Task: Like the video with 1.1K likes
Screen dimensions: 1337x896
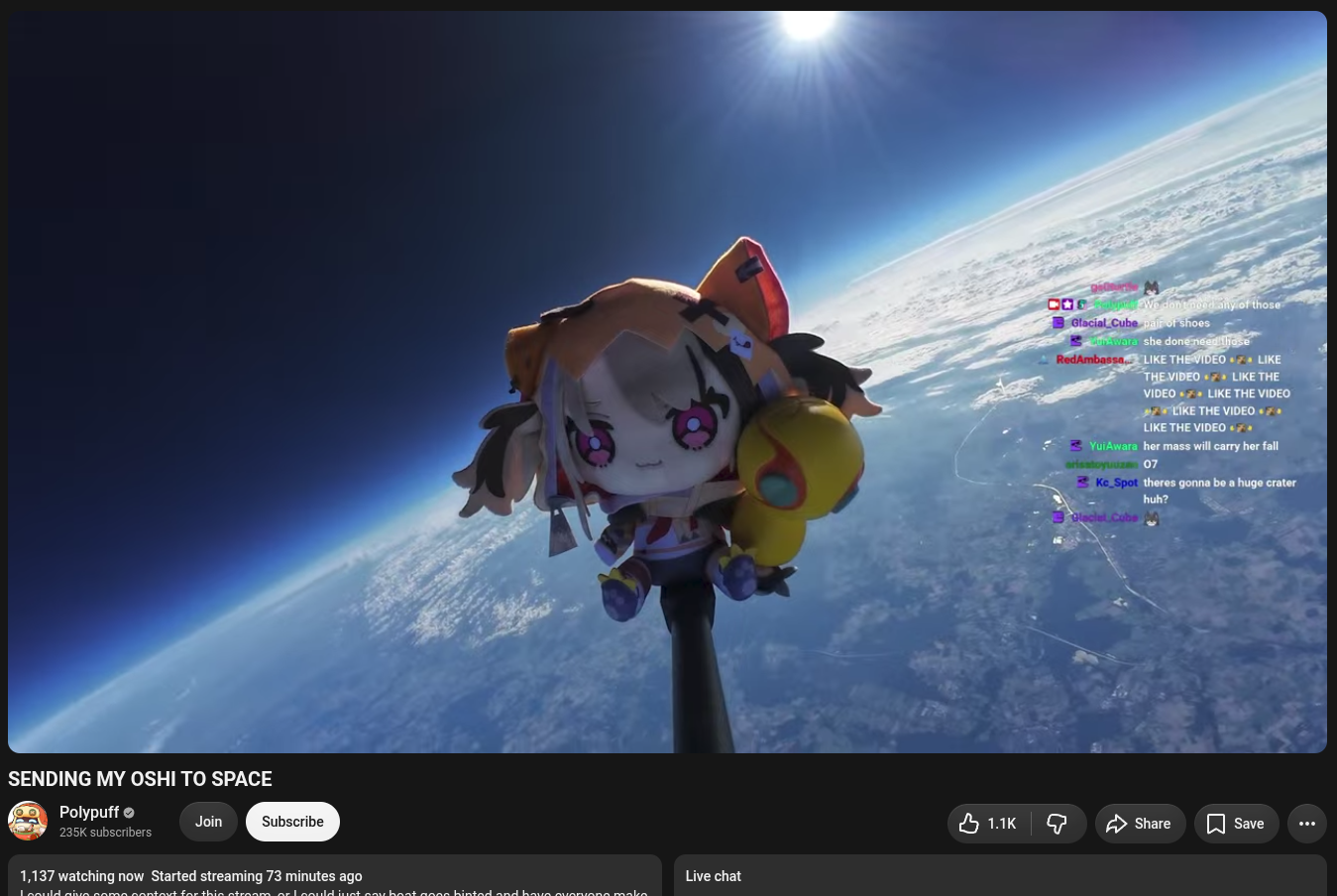Action: pyautogui.click(x=989, y=824)
